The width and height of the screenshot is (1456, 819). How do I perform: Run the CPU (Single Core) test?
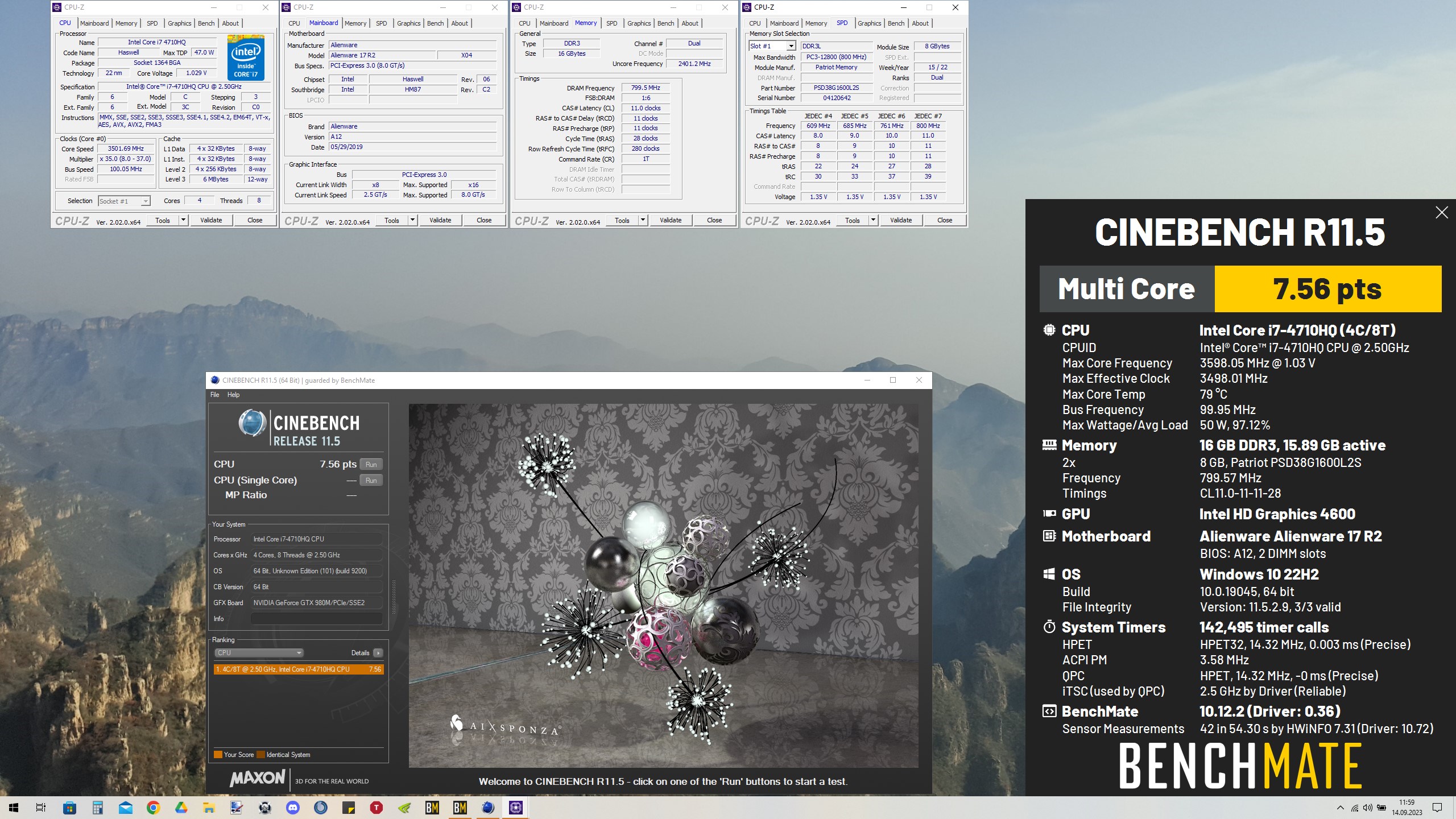[x=371, y=481]
